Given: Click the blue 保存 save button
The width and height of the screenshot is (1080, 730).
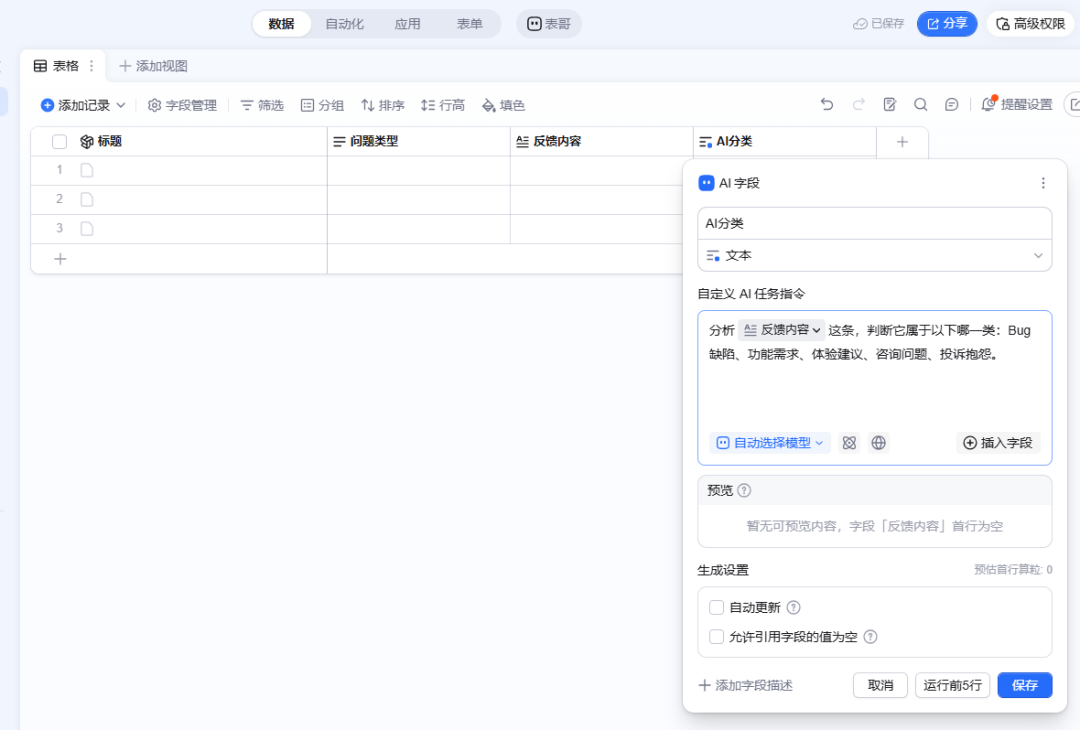Looking at the screenshot, I should [x=1025, y=685].
